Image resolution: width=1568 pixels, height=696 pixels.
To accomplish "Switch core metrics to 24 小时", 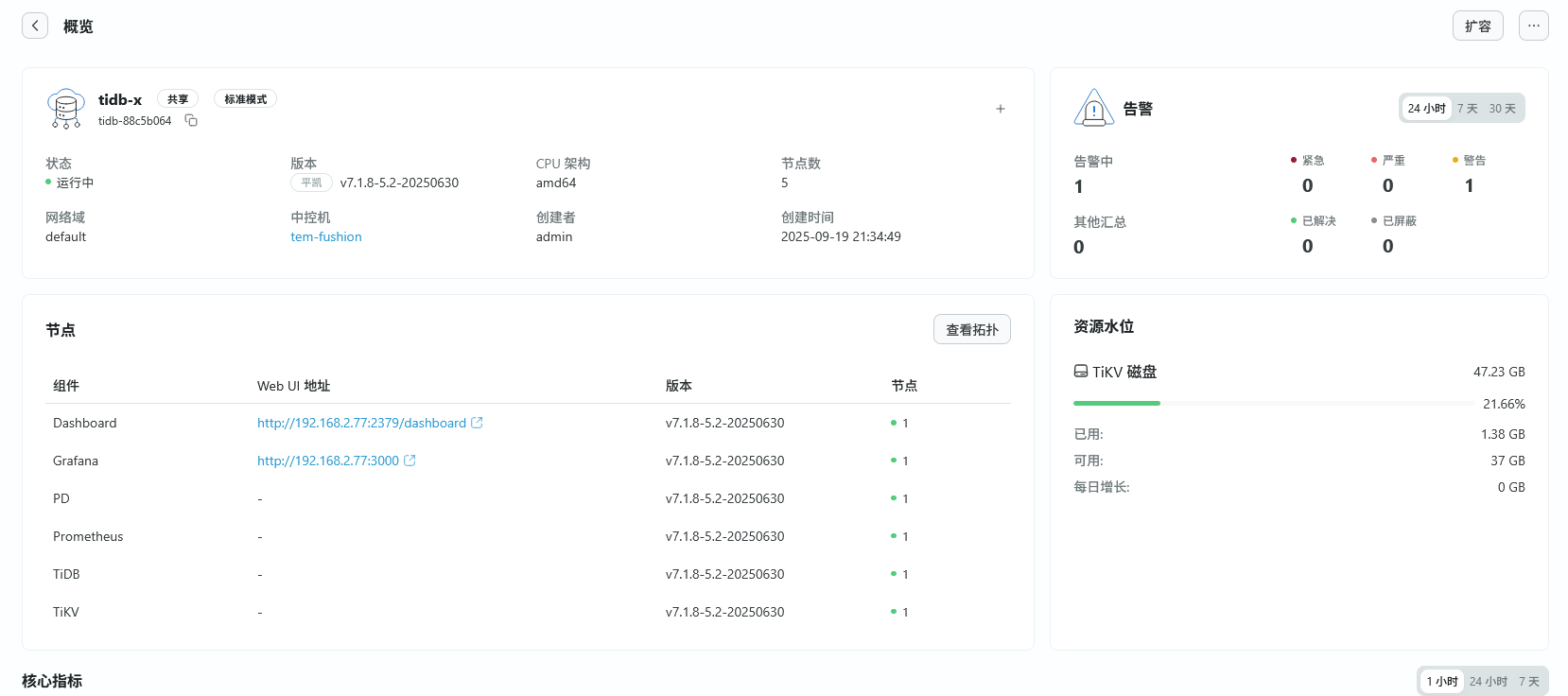I will [1489, 681].
